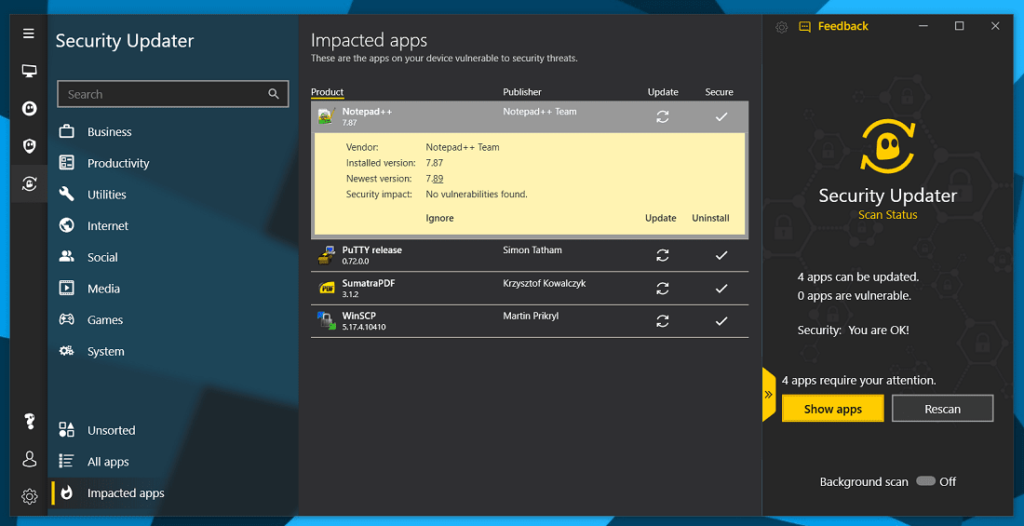The image size is (1024, 526).
Task: Click the Rescan button
Action: pyautogui.click(x=942, y=409)
